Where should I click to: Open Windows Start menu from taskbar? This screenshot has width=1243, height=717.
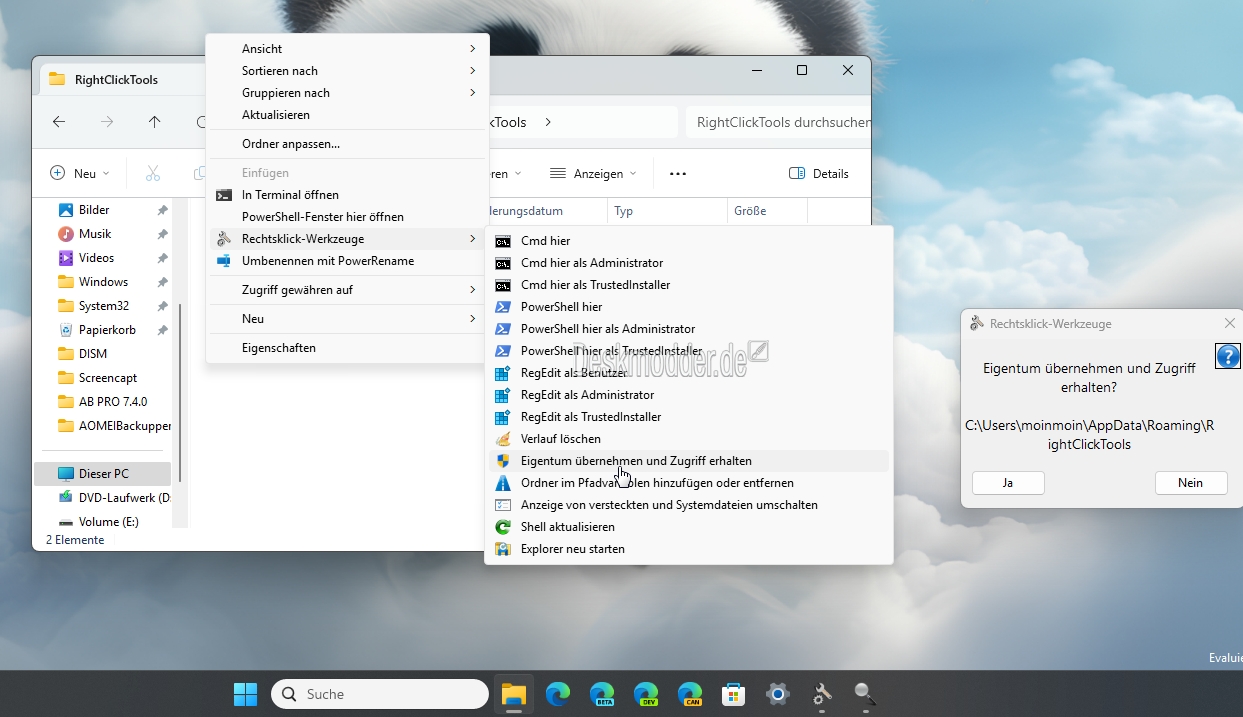(245, 694)
